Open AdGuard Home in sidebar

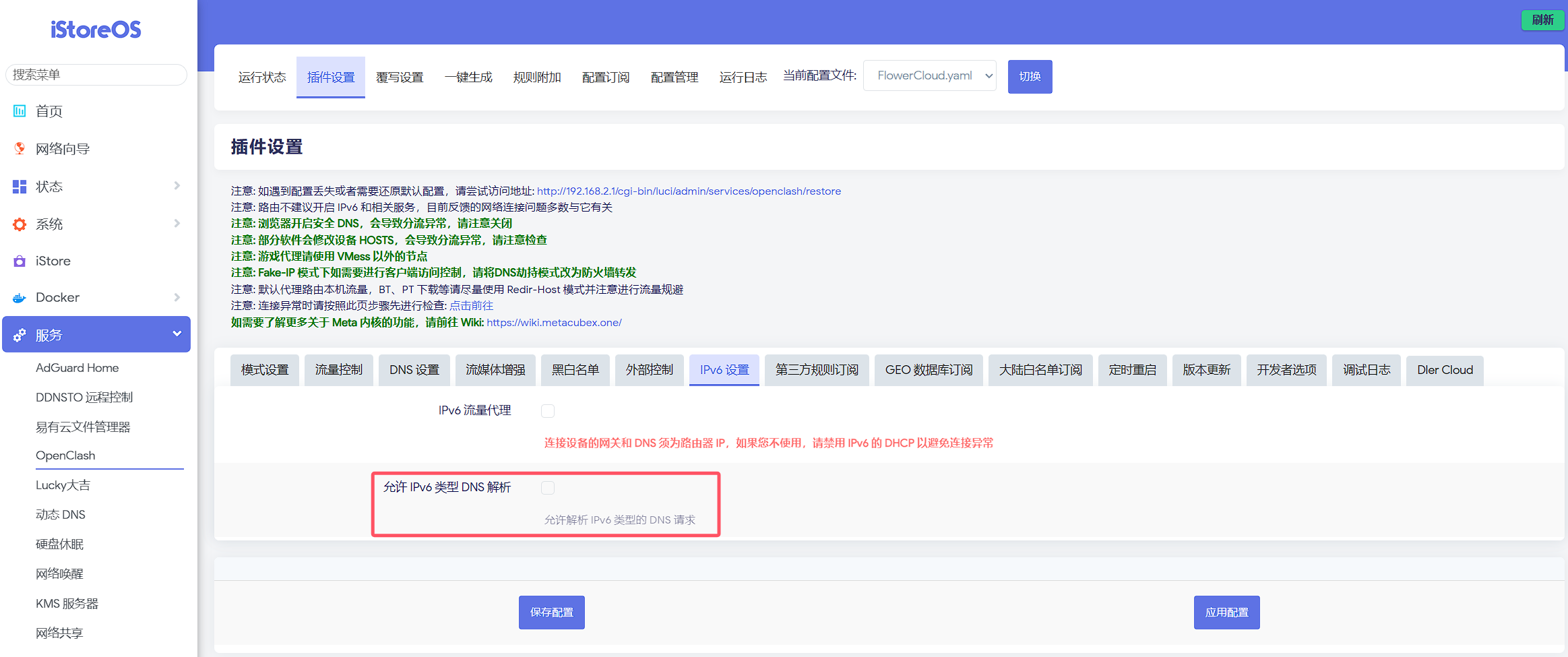tap(77, 368)
